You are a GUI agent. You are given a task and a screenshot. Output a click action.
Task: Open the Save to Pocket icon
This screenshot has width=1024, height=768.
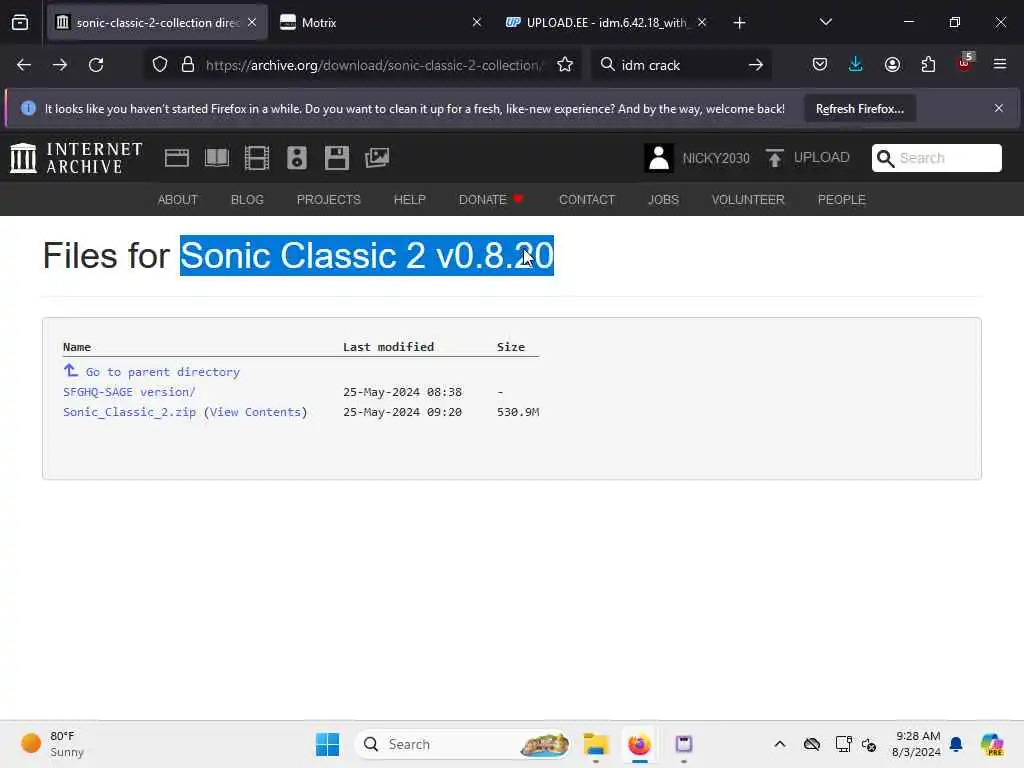pos(820,65)
